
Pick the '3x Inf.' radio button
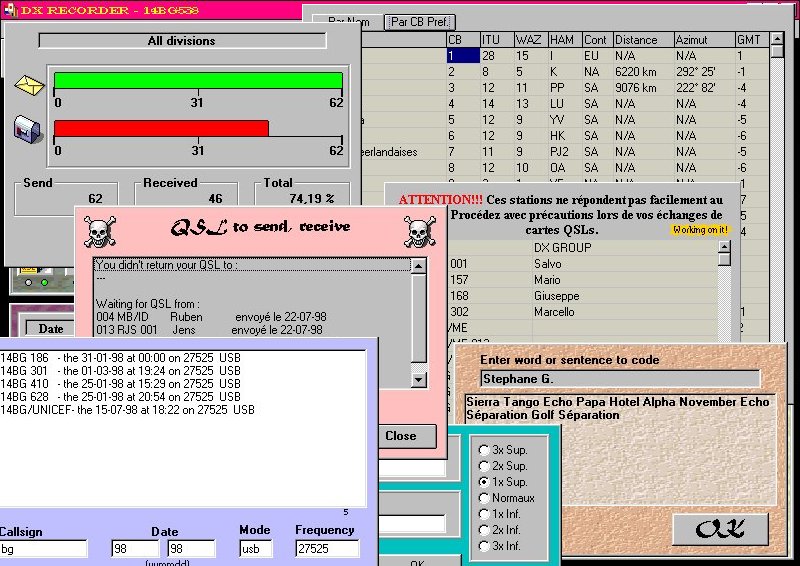click(485, 546)
